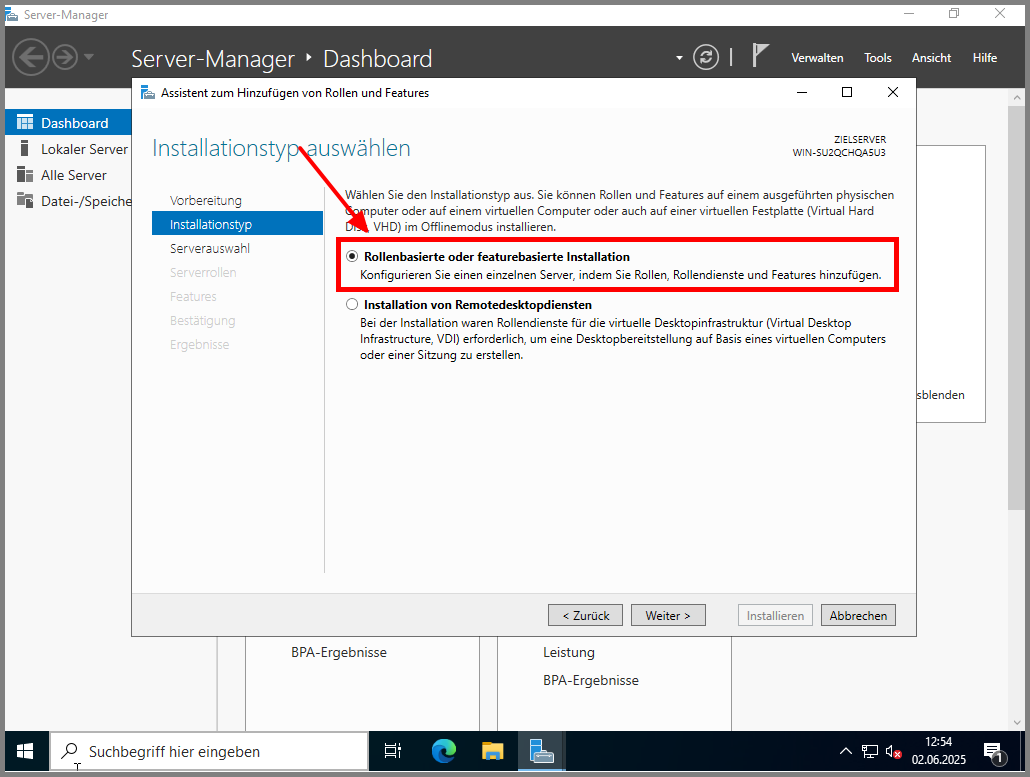Screen dimensions: 1030x777
Task: Click the back navigation arrow
Action: coord(31,57)
